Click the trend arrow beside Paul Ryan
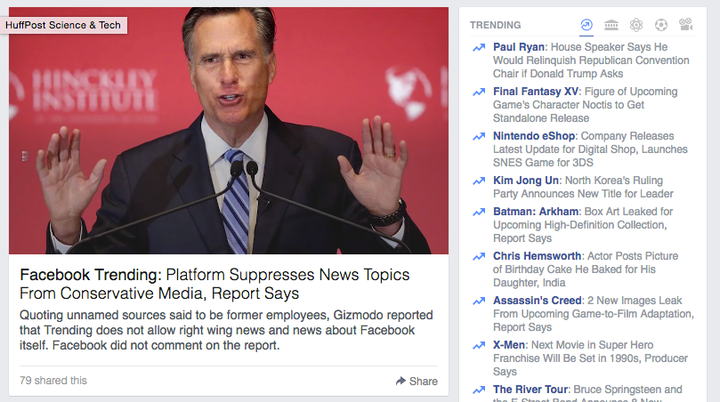This screenshot has height=402, width=720. click(479, 47)
